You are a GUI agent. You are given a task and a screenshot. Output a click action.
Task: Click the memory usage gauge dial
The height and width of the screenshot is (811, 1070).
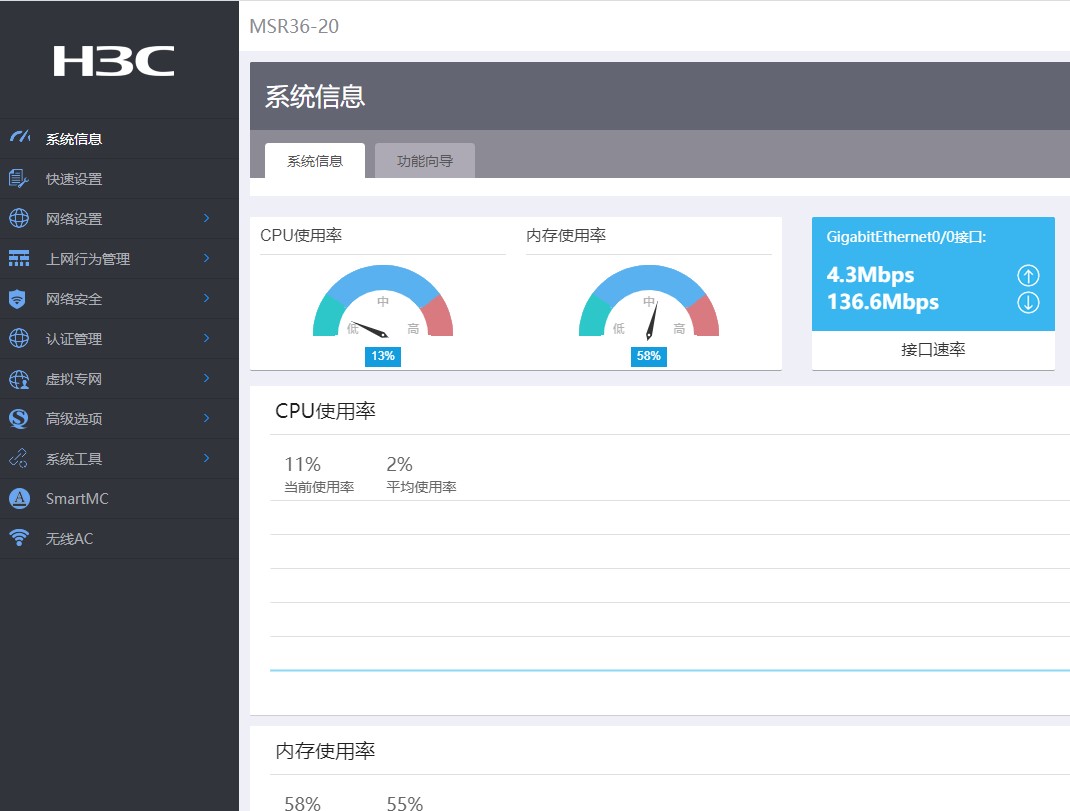[648, 301]
